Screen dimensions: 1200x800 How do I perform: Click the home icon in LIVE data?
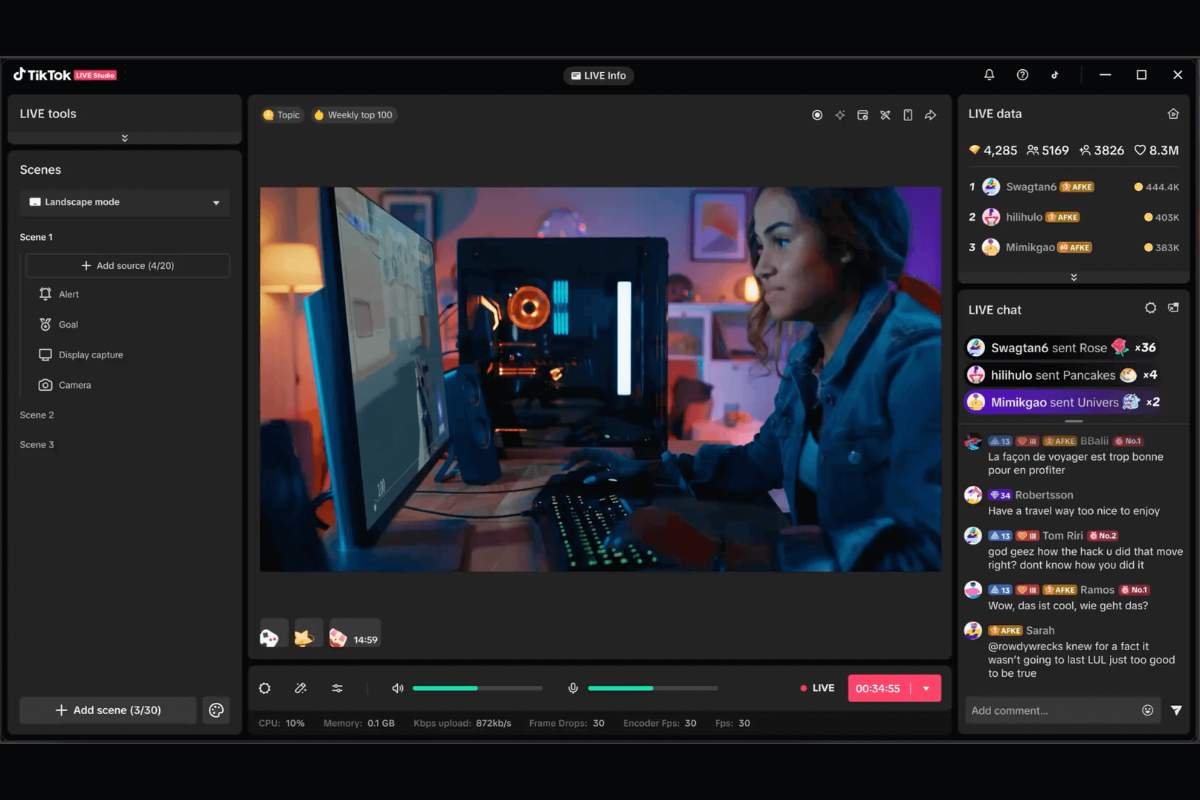click(x=1173, y=114)
